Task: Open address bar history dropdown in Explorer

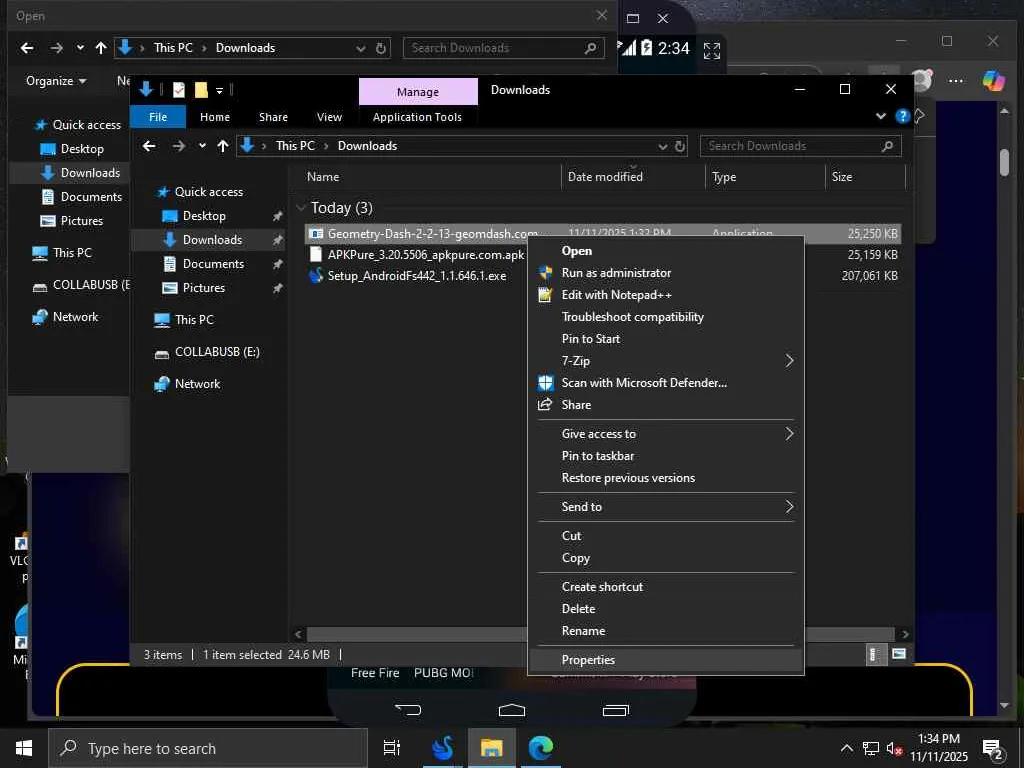Action: (663, 146)
